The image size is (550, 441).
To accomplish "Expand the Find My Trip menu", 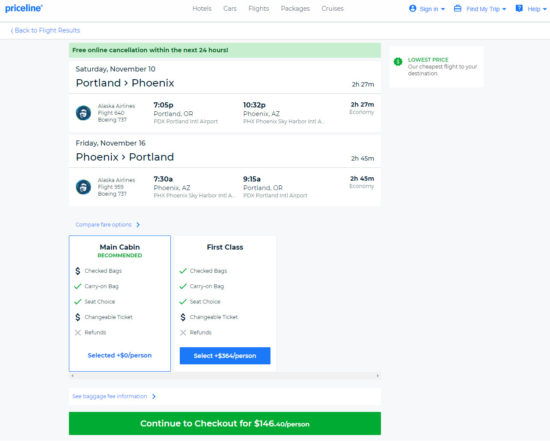I will click(x=480, y=9).
